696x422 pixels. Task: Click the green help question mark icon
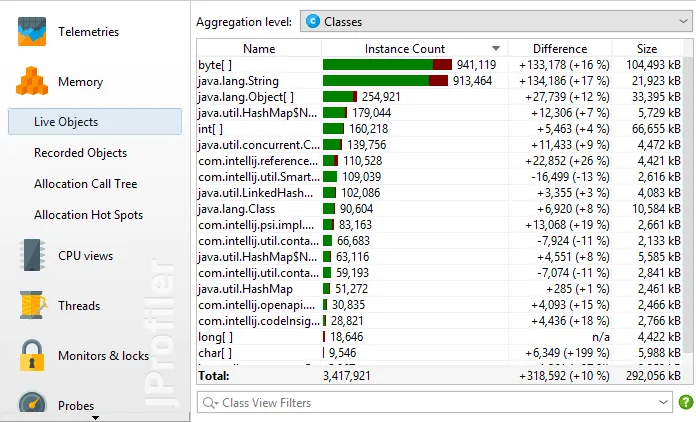686,402
